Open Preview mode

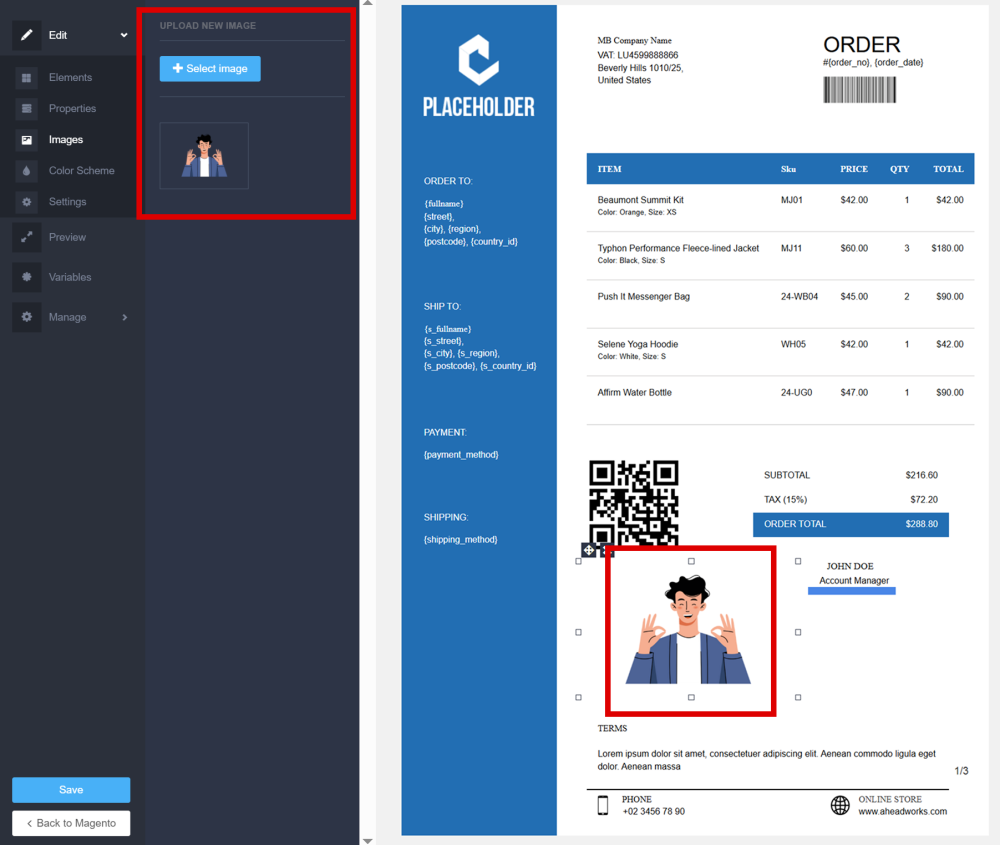[x=67, y=237]
